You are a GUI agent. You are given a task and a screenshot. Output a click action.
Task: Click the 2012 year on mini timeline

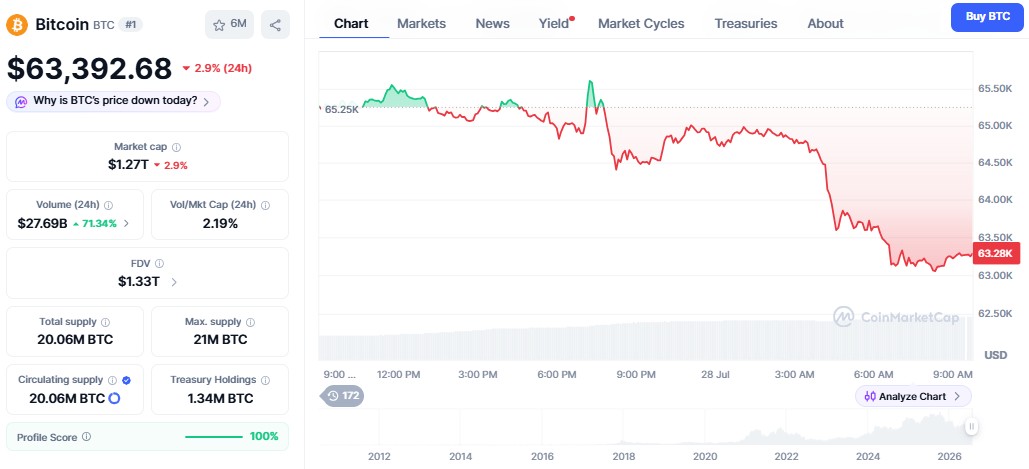coord(379,456)
